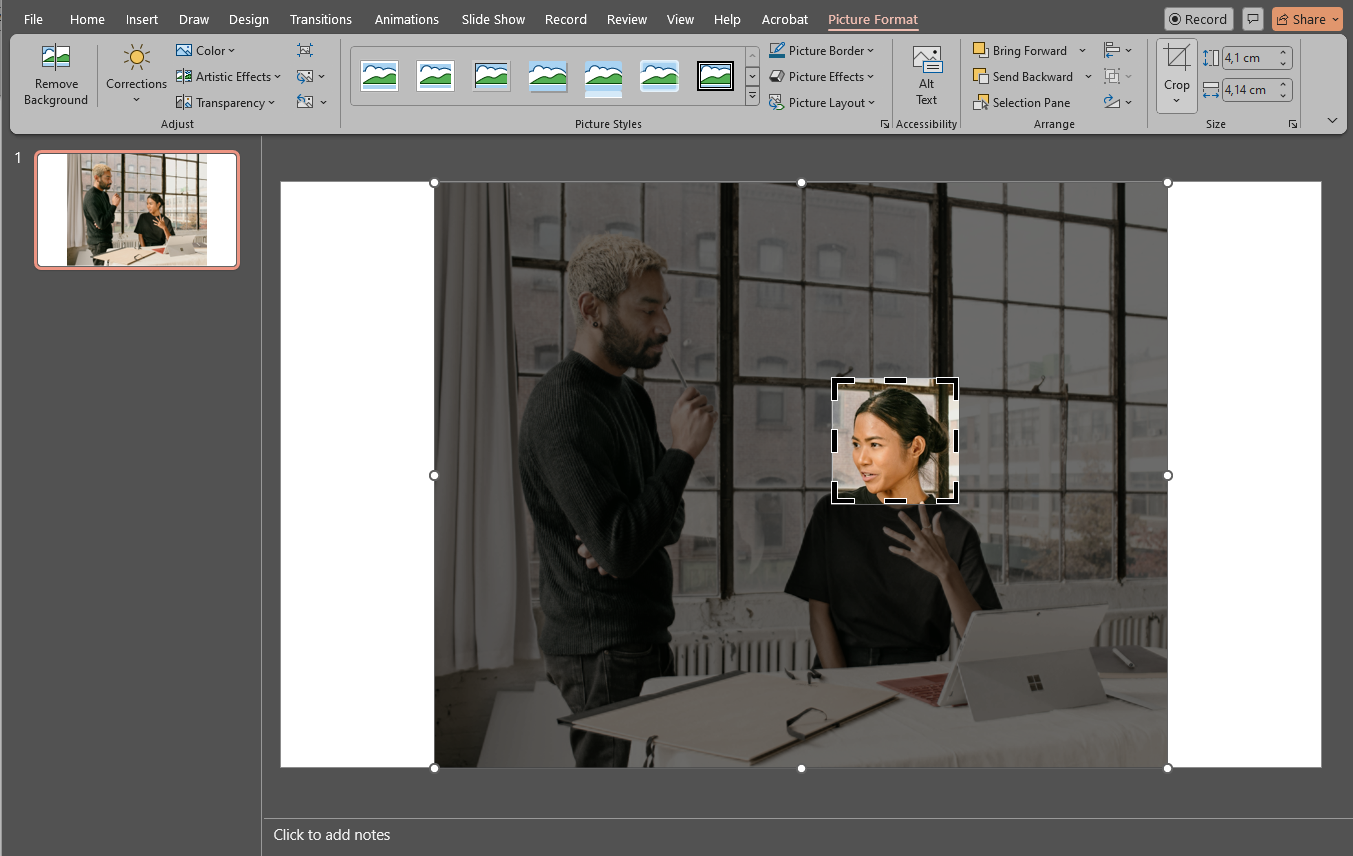Apply the fourth picture style with shadow

tap(548, 76)
